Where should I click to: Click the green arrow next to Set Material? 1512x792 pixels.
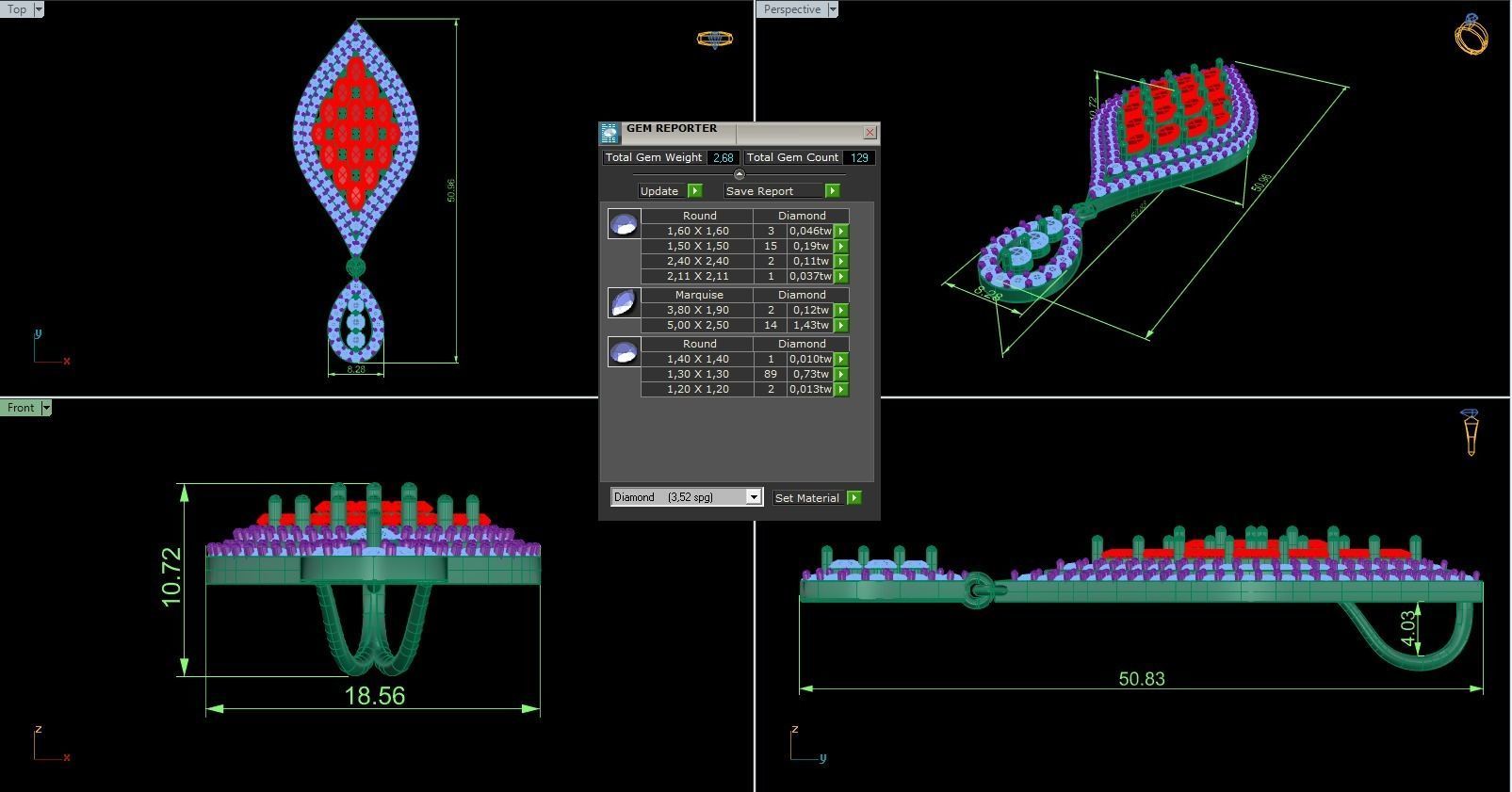tap(854, 497)
